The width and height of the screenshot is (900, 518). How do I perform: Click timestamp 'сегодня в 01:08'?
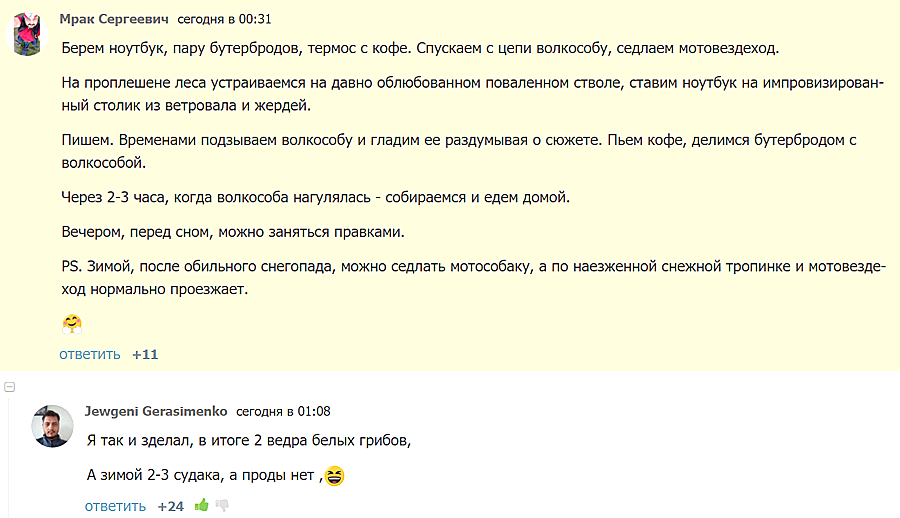click(283, 411)
